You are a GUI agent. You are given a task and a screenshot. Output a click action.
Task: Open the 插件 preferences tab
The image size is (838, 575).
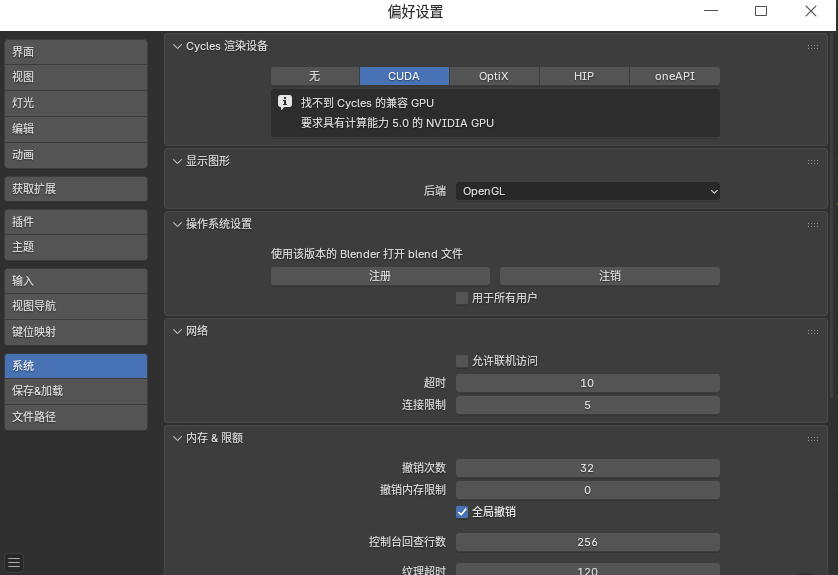click(x=76, y=222)
